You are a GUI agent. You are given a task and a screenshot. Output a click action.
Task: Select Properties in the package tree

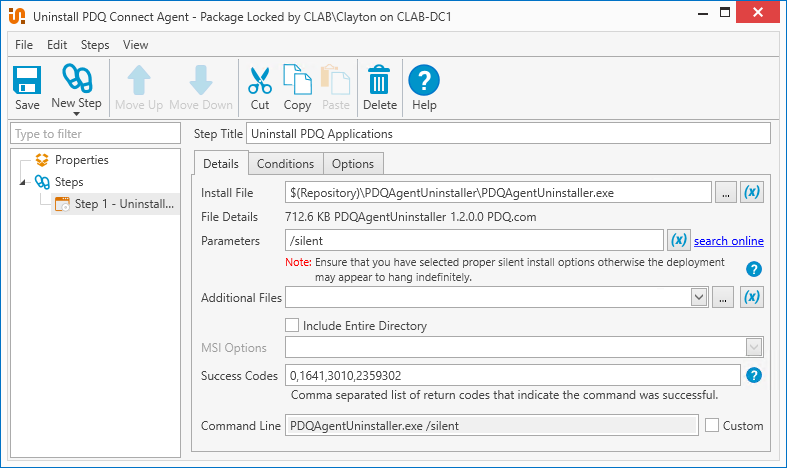tap(81, 160)
